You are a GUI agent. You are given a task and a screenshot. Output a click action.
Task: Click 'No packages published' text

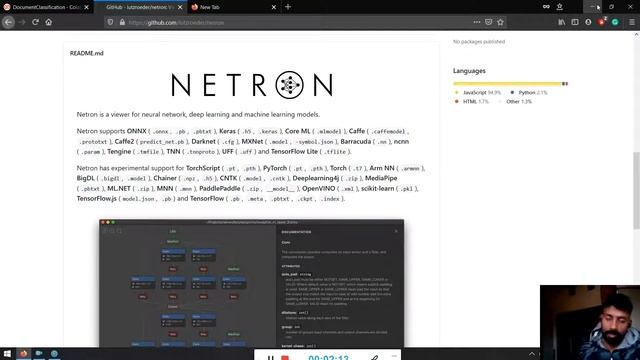click(x=479, y=42)
